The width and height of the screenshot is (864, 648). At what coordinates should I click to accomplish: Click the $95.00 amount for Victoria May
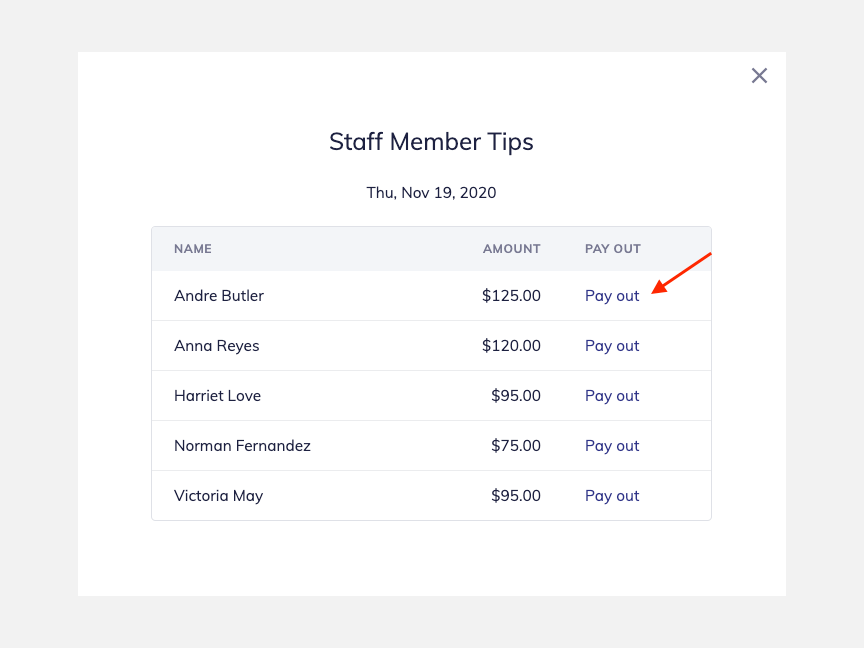(x=516, y=495)
